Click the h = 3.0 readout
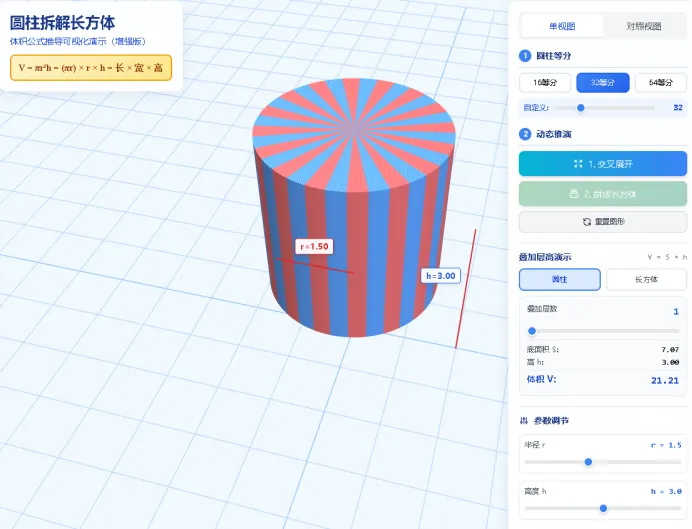Screen dimensions: 692x529 coord(666,491)
